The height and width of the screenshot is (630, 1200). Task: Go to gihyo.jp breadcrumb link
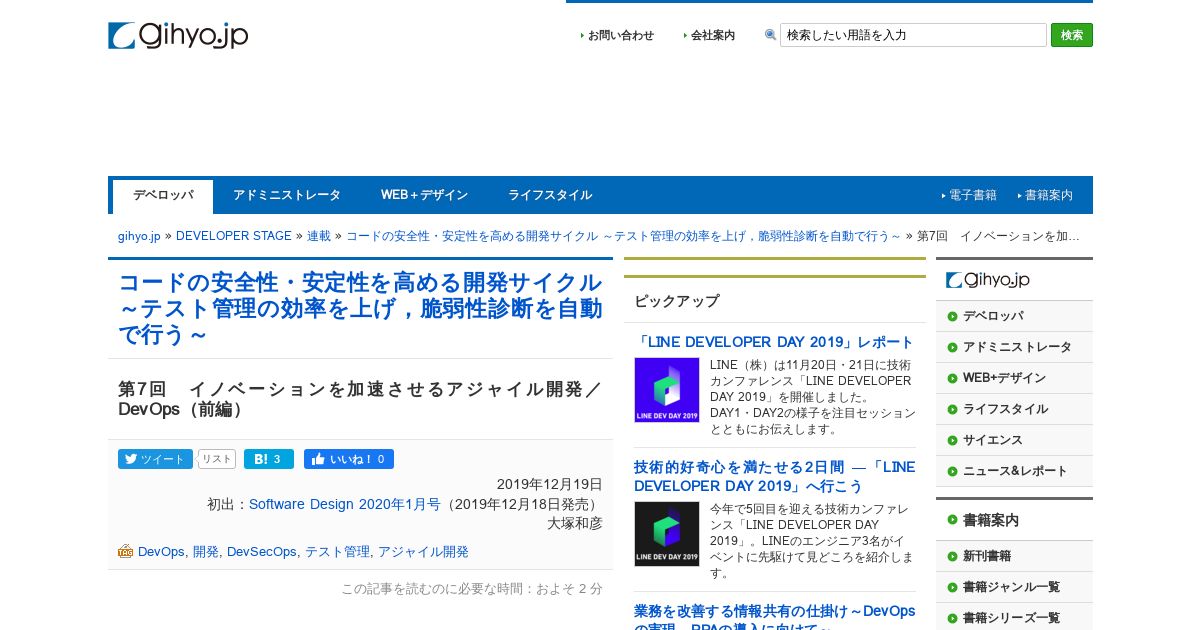click(139, 236)
